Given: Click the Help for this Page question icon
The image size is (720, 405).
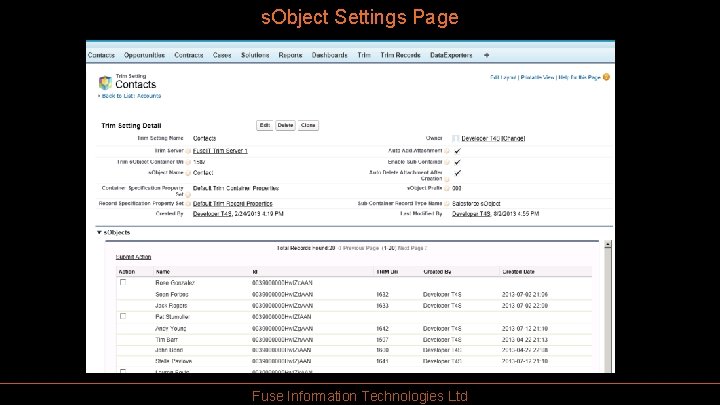Looking at the screenshot, I should (x=606, y=77).
